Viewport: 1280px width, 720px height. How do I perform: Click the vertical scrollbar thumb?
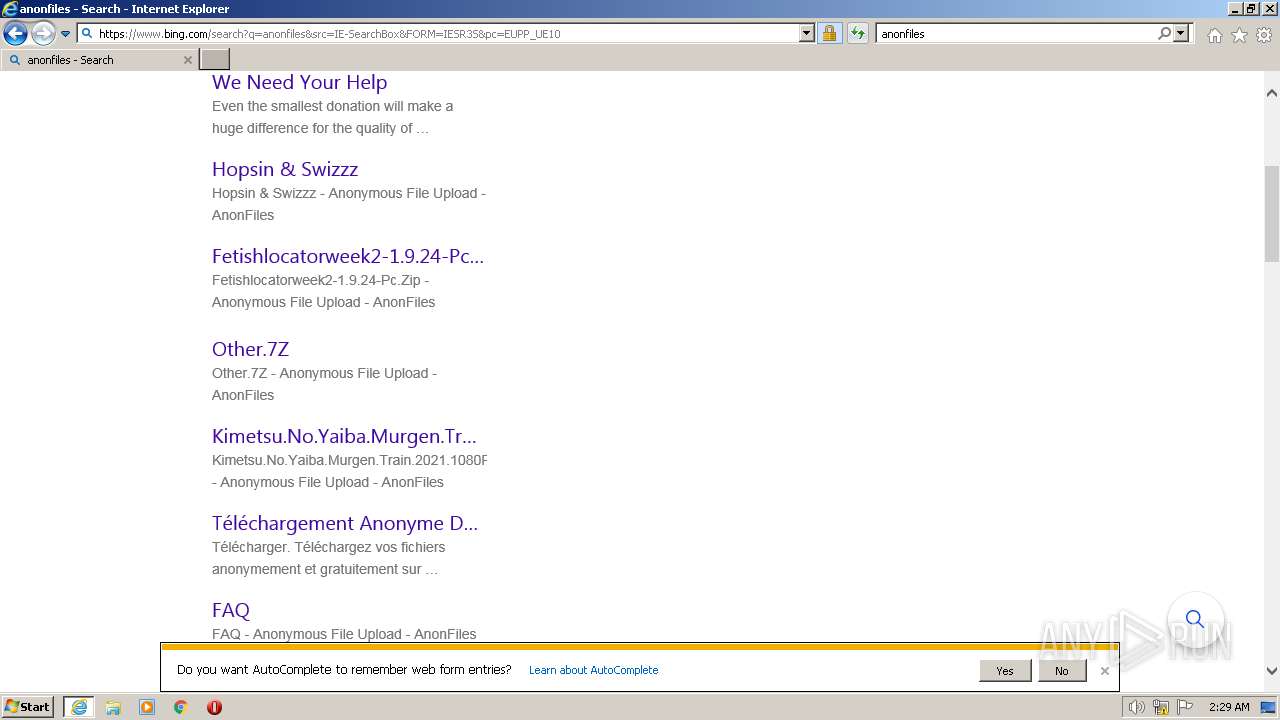[x=1272, y=212]
